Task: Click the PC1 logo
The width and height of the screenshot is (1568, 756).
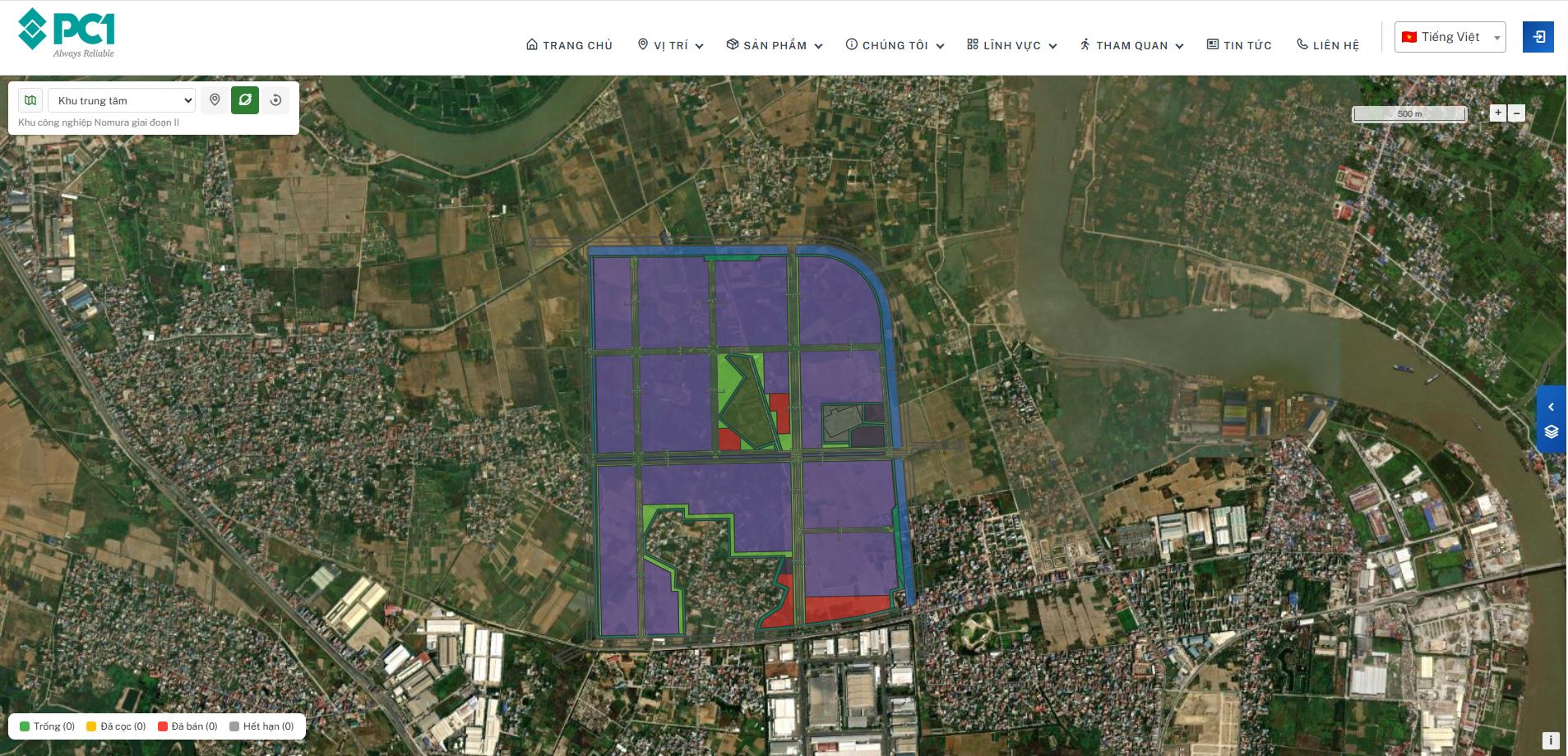Action: pos(67,34)
